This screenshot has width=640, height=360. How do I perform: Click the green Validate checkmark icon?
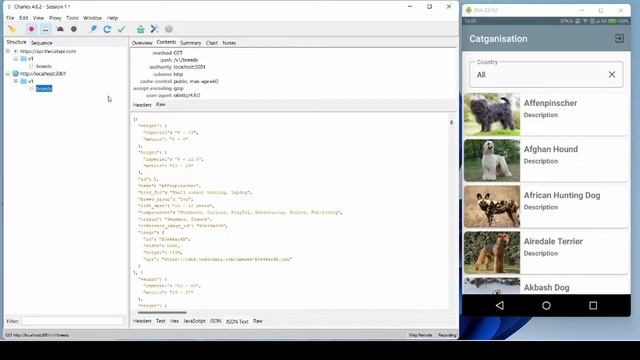tap(121, 29)
